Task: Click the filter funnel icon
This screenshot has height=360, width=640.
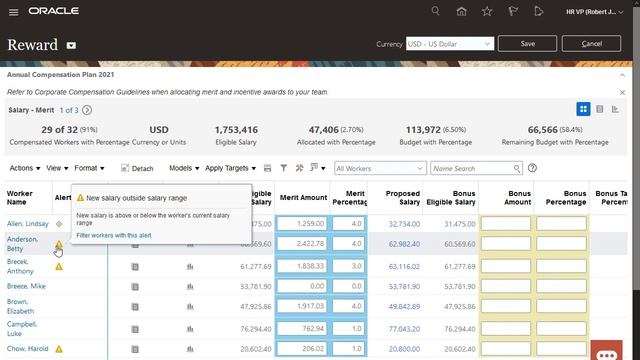Action: tap(284, 168)
